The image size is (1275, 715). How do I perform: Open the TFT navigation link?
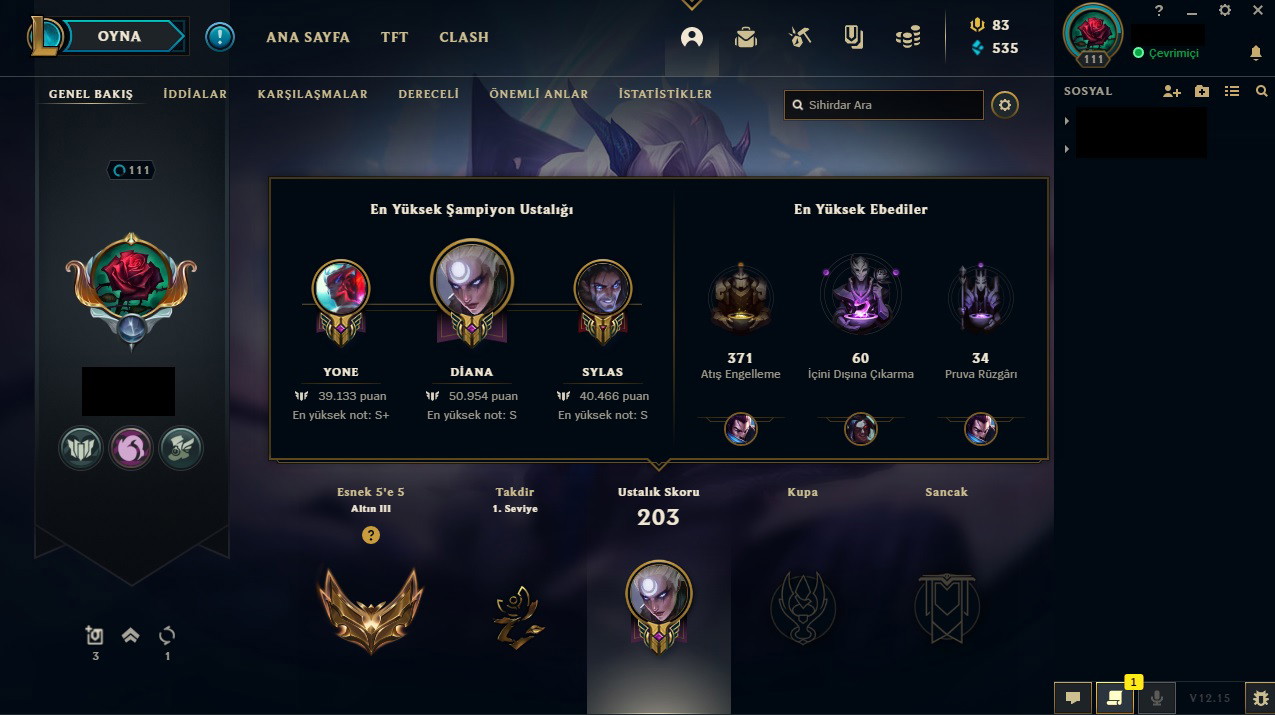point(394,37)
